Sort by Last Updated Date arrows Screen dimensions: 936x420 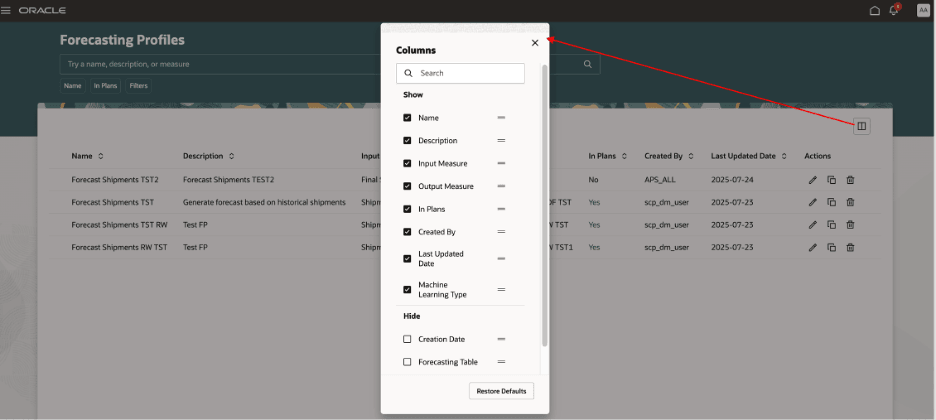pyautogui.click(x=784, y=156)
